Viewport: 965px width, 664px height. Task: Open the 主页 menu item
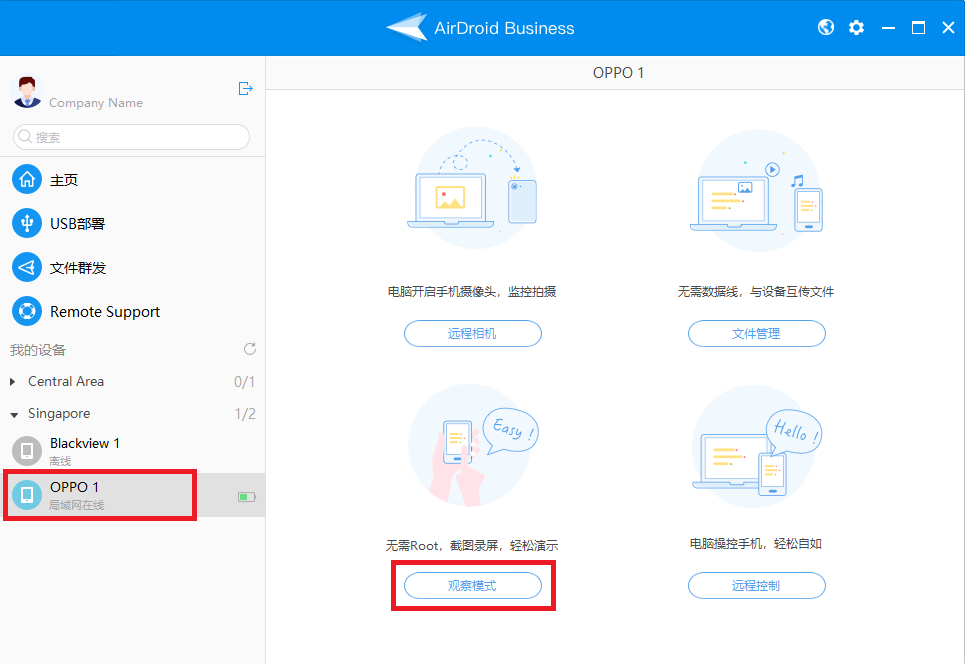132,180
